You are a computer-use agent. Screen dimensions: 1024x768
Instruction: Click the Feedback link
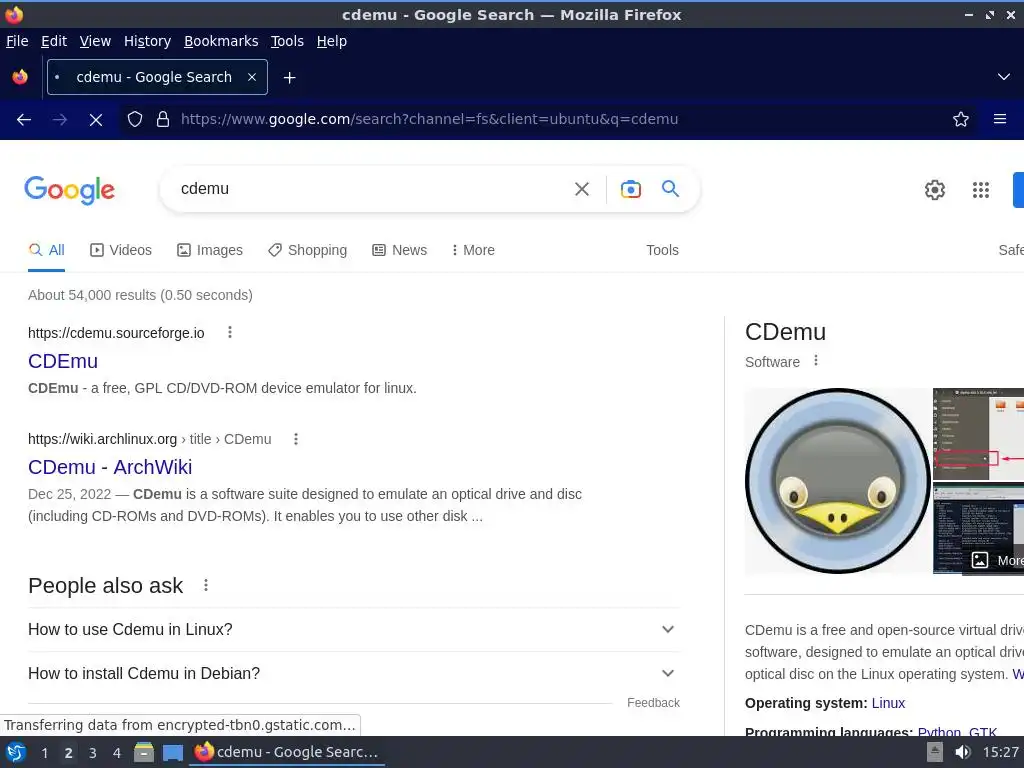click(653, 703)
